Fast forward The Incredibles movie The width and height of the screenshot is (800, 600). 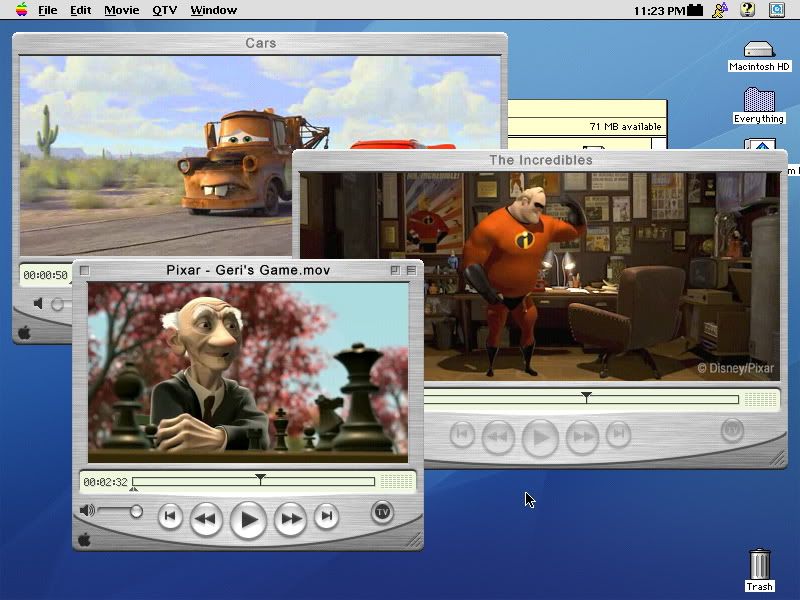point(582,437)
